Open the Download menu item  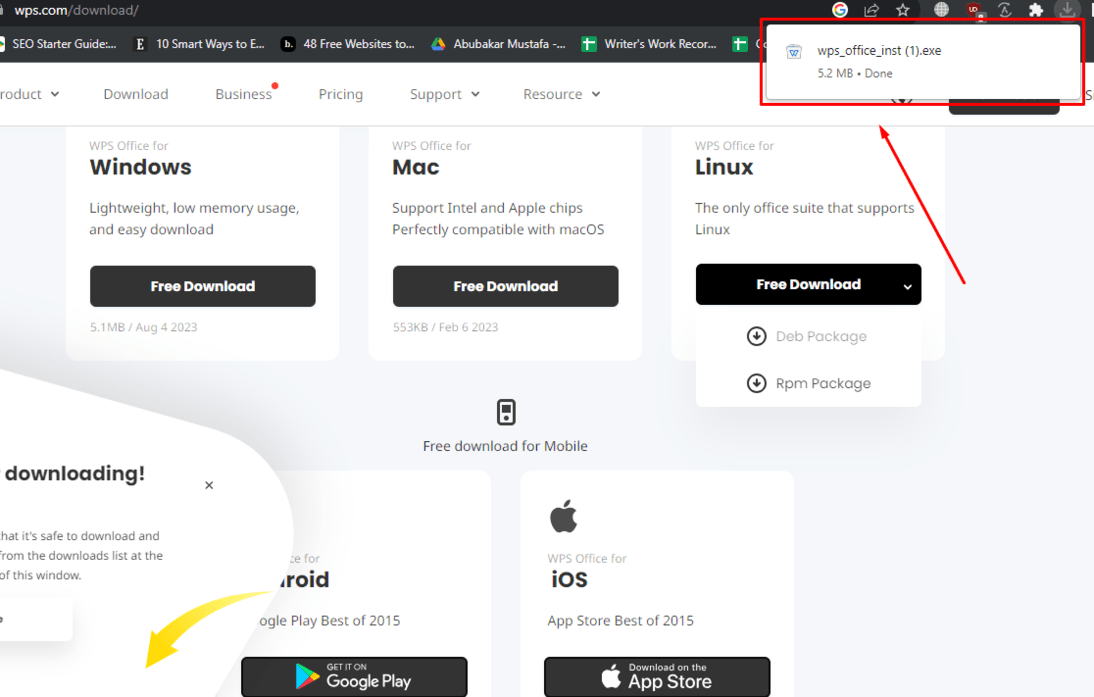[x=136, y=93]
